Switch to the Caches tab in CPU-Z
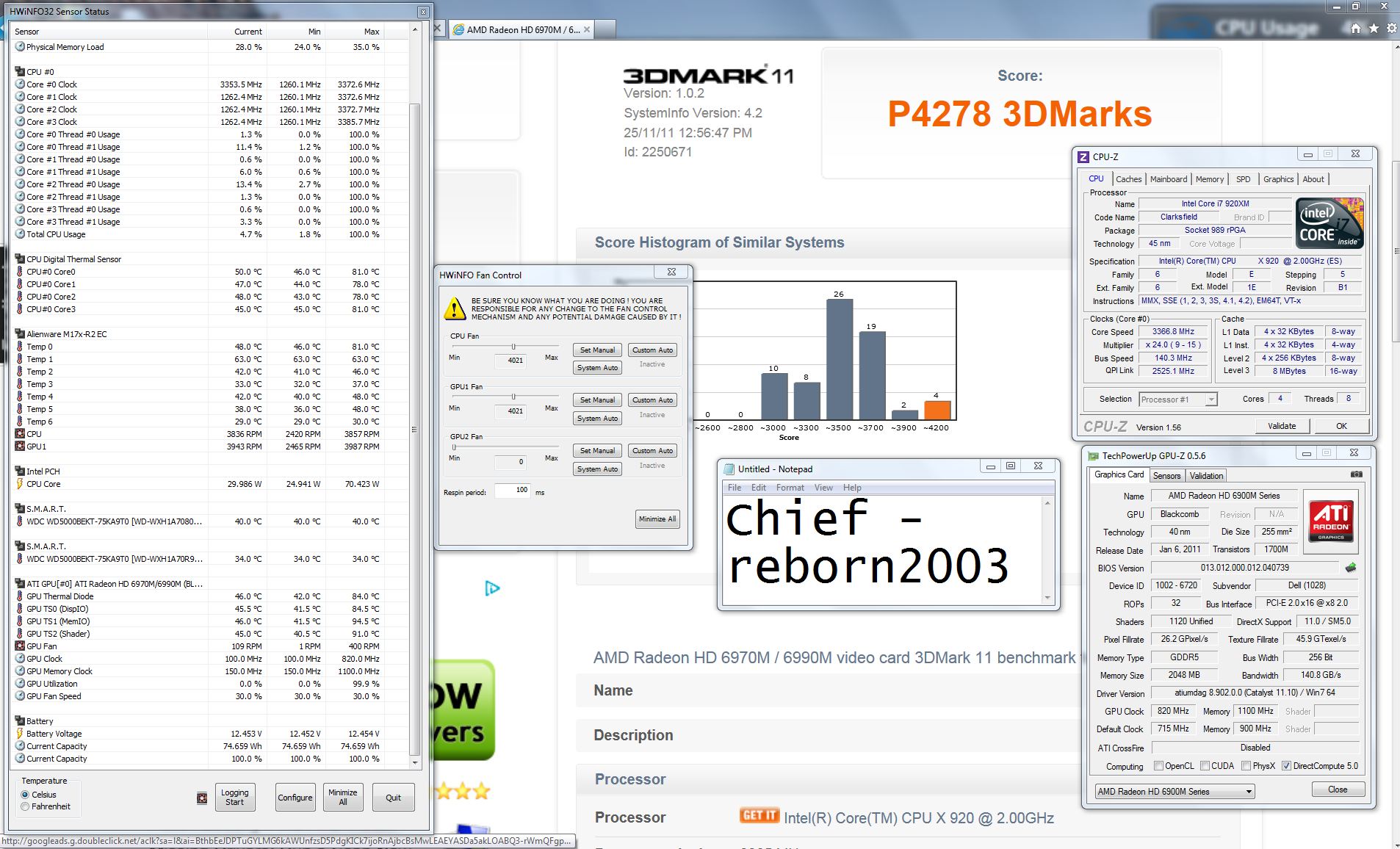 tap(1128, 179)
